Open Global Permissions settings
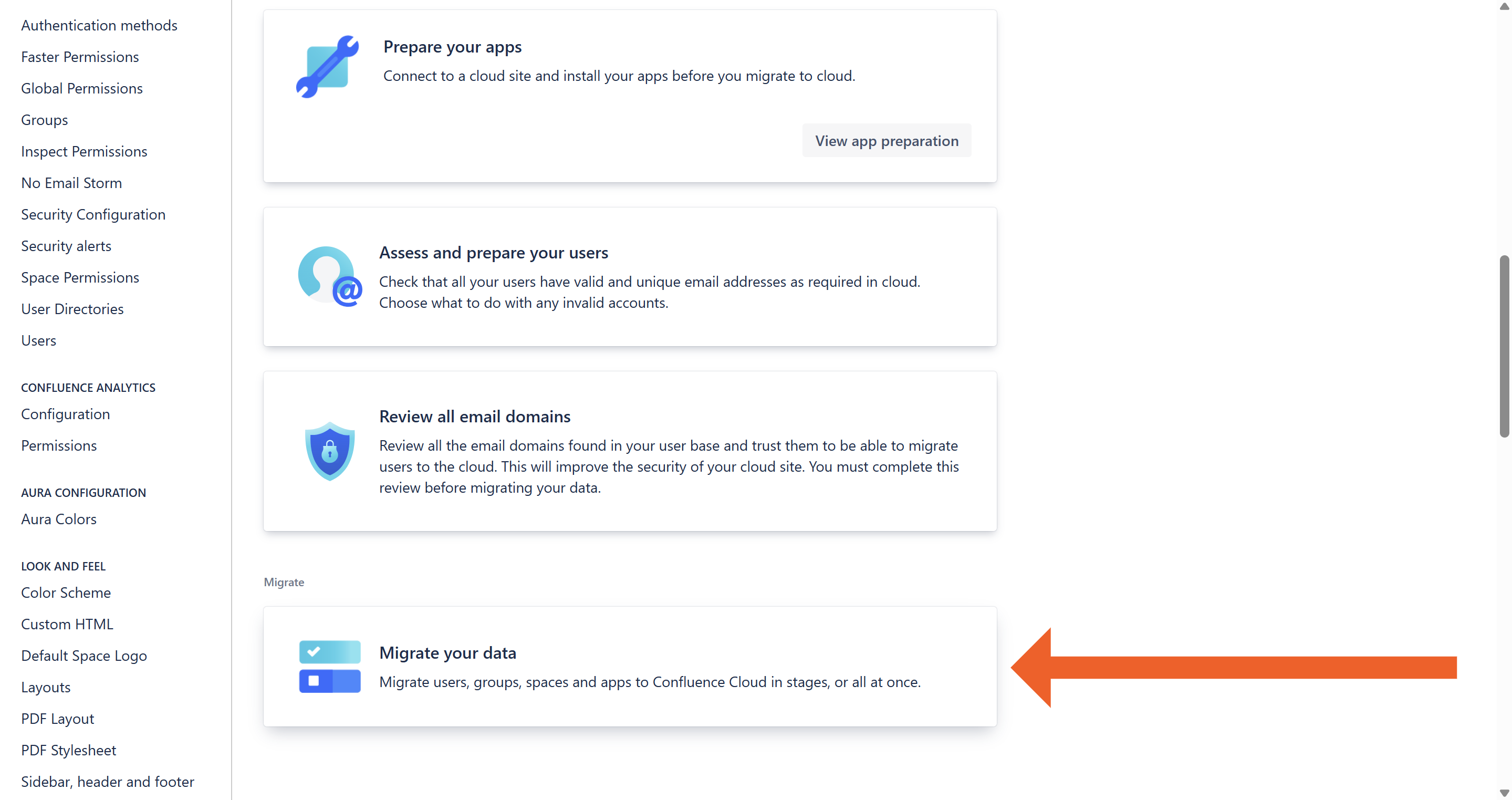The height and width of the screenshot is (800, 1512). [x=81, y=88]
